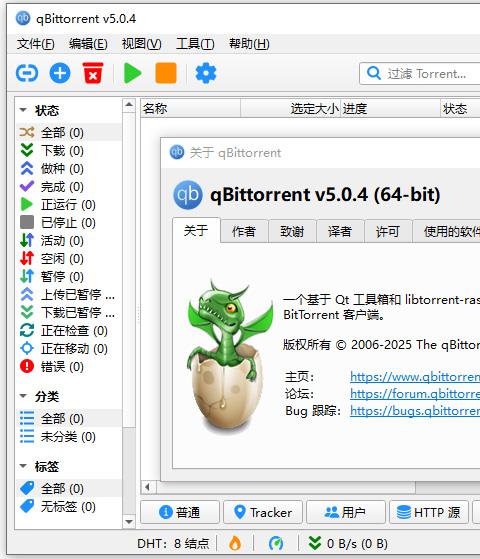
Task: Collapse the 状态 filter section
Action: (x=23, y=110)
